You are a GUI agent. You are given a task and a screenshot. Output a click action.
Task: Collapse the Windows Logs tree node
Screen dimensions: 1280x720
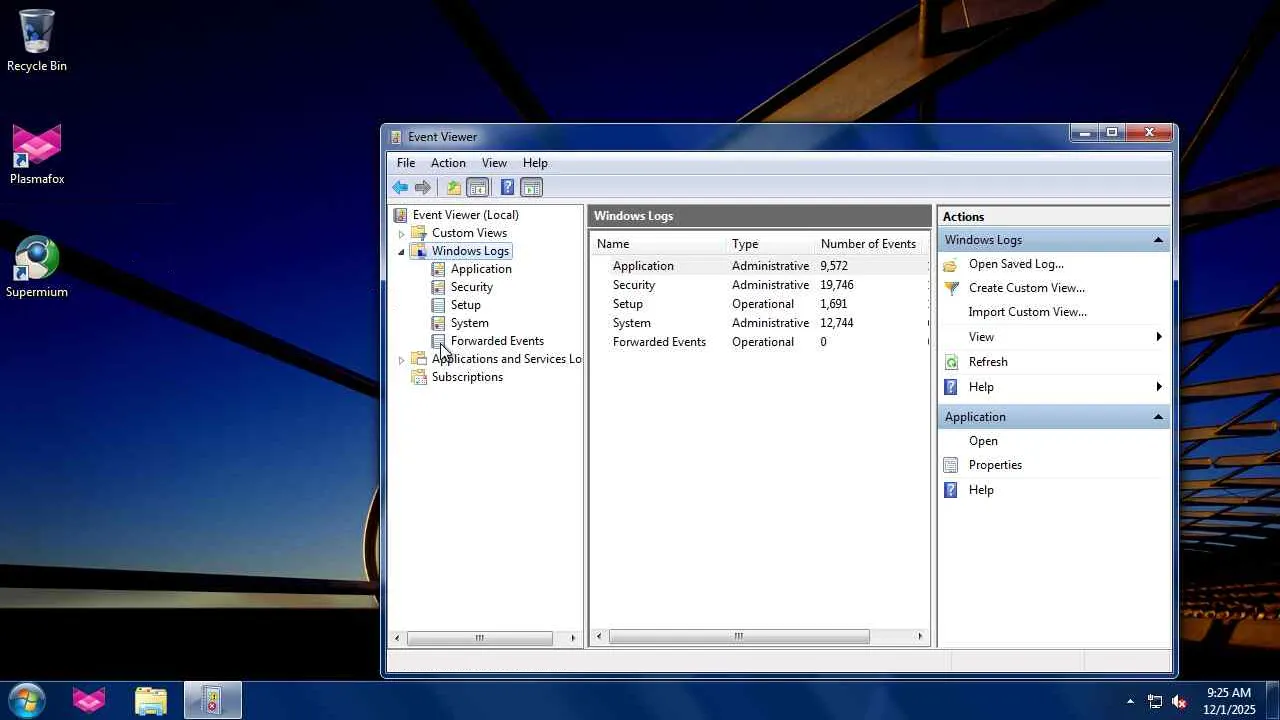(402, 252)
